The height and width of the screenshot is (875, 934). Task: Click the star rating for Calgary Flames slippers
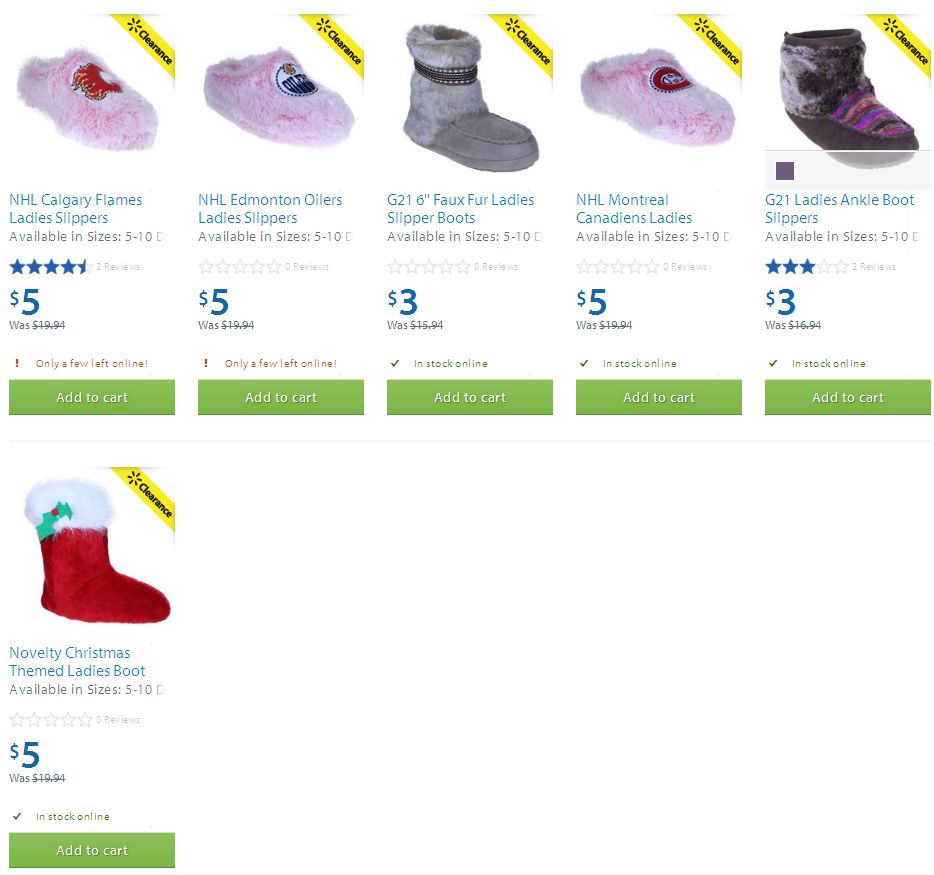51,266
